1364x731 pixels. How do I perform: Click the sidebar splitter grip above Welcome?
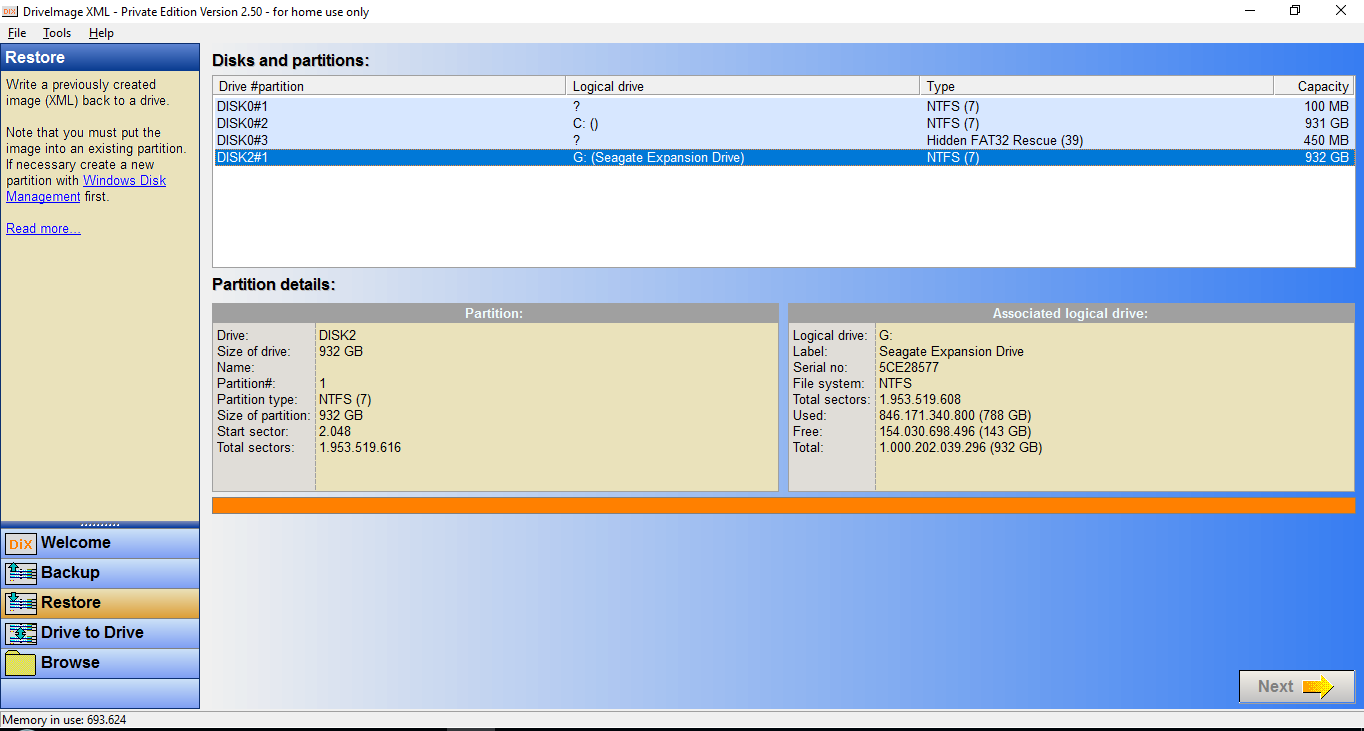point(100,524)
